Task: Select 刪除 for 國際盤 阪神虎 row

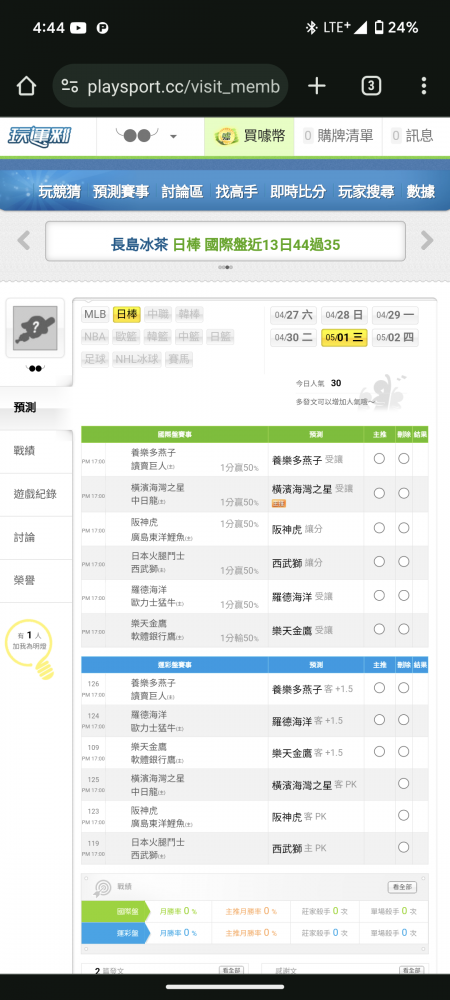Action: (403, 527)
